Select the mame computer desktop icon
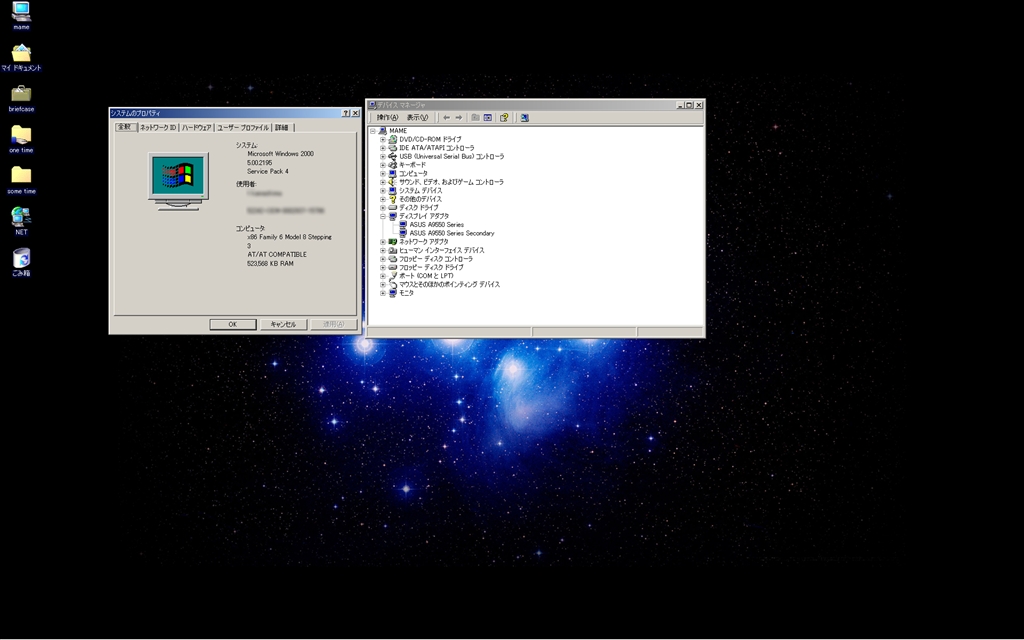The width and height of the screenshot is (1024, 640). pos(21,12)
